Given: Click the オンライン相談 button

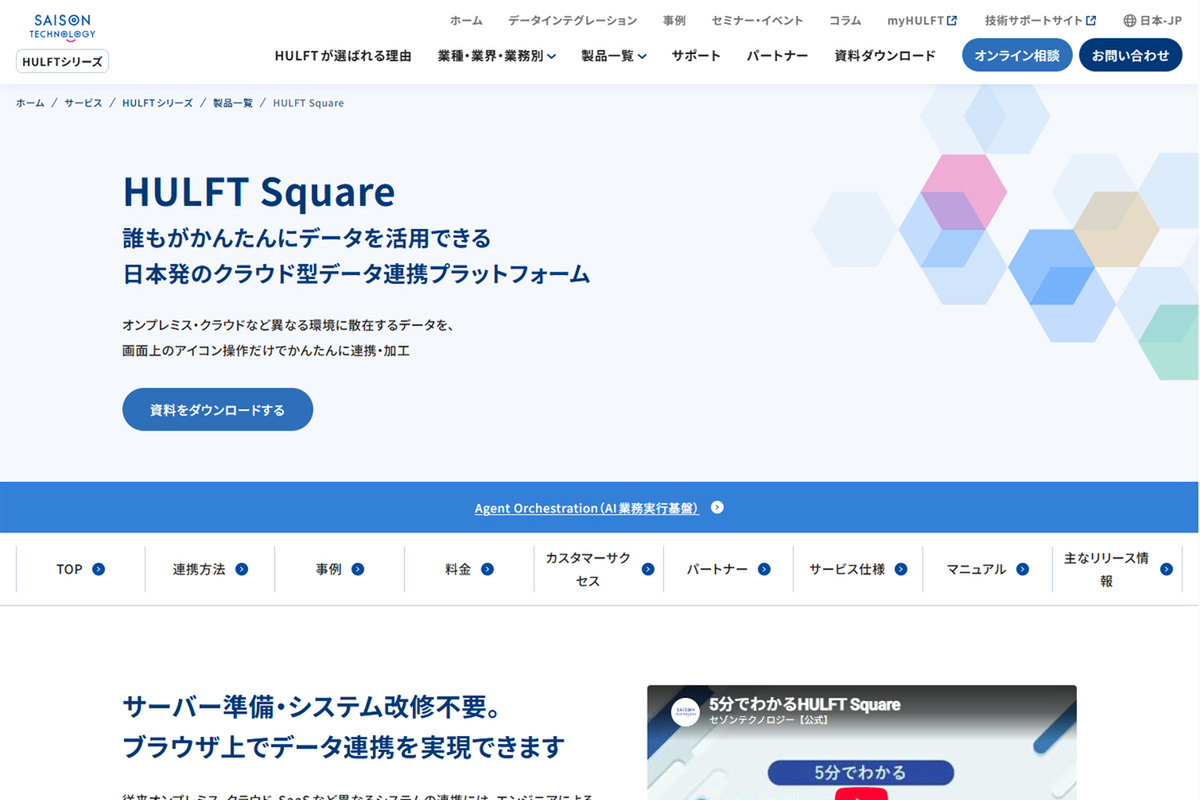Looking at the screenshot, I should click(1017, 55).
